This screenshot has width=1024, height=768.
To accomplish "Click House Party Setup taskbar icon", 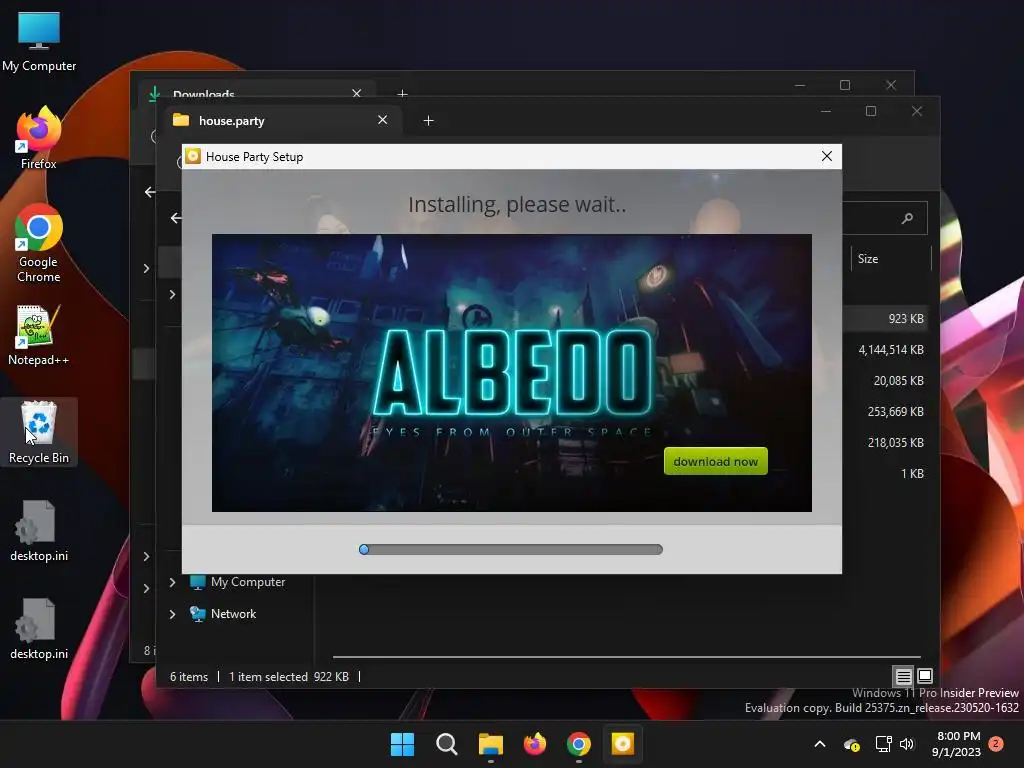I will [622, 744].
